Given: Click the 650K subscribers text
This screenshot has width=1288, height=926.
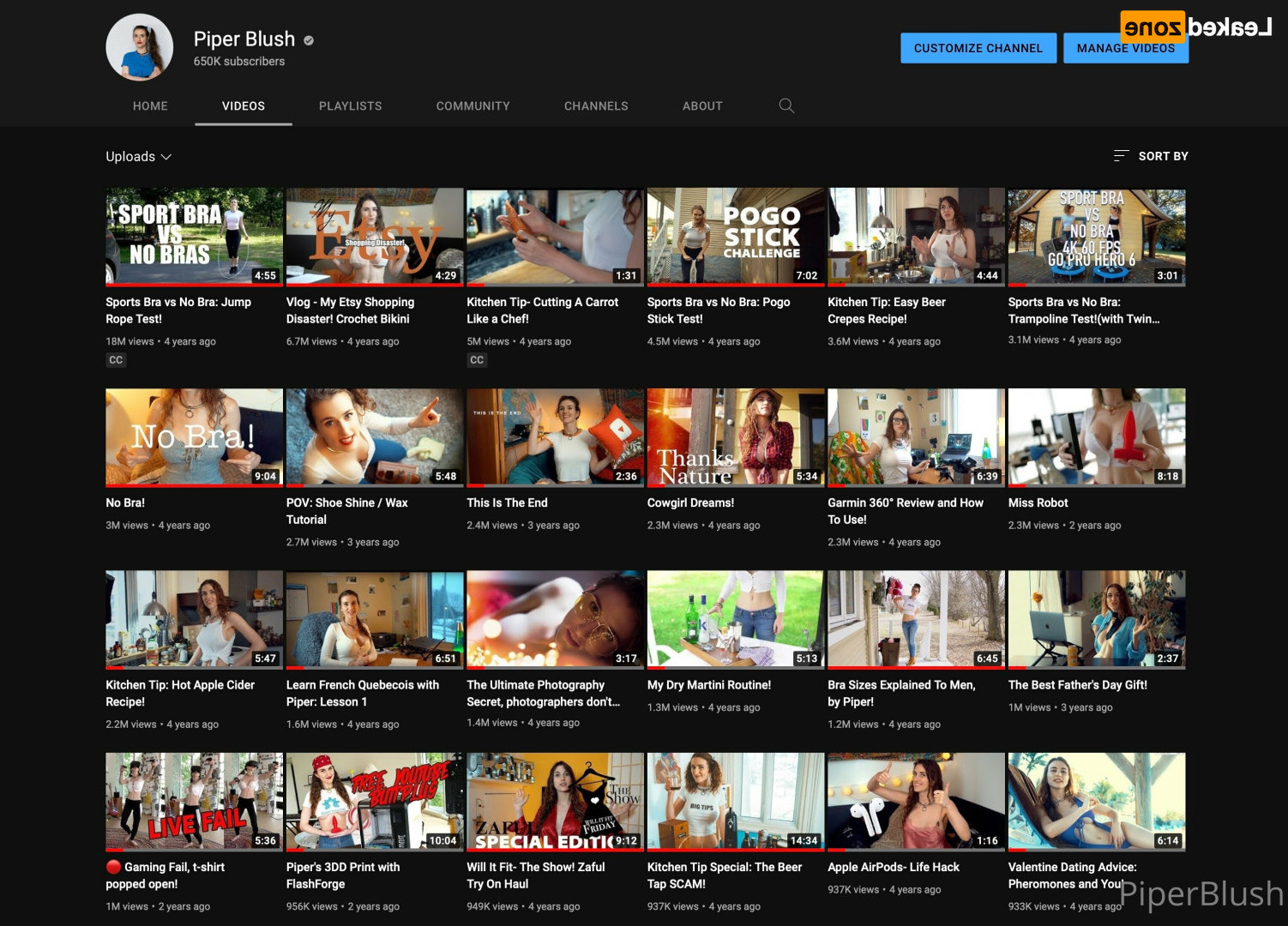Looking at the screenshot, I should coord(239,61).
